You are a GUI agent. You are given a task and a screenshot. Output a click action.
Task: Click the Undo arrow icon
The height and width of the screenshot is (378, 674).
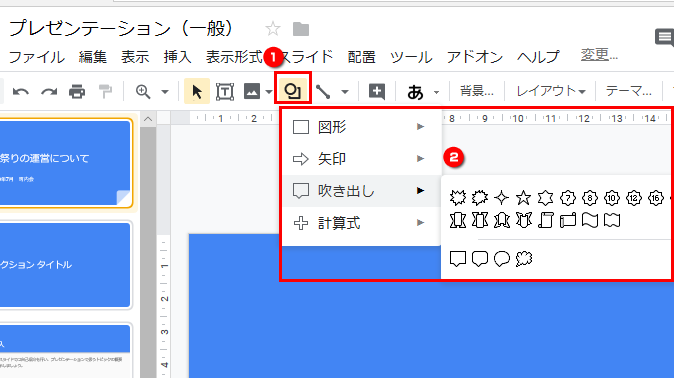pyautogui.click(x=21, y=91)
